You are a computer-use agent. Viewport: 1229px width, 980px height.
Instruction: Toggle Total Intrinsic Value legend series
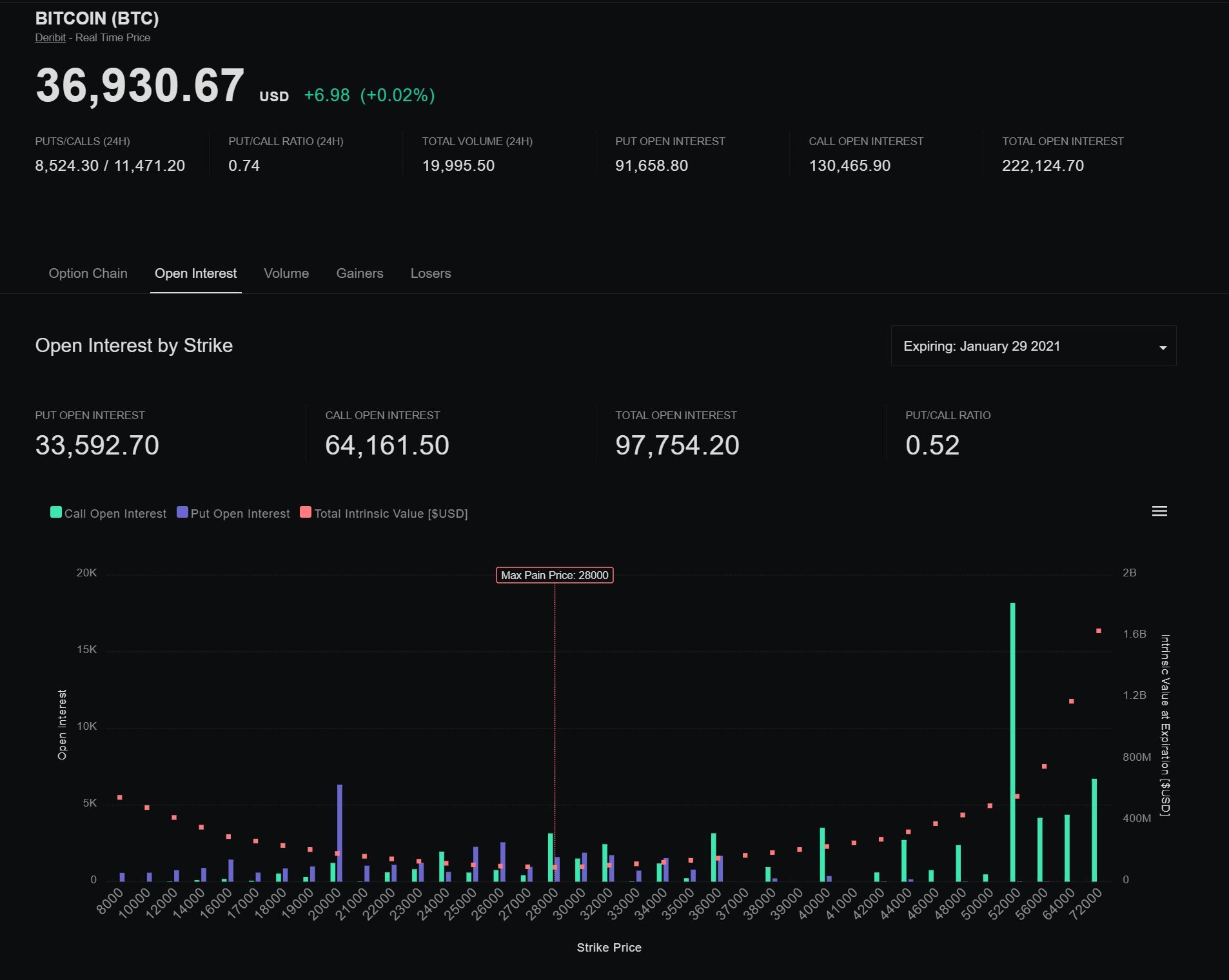click(384, 513)
